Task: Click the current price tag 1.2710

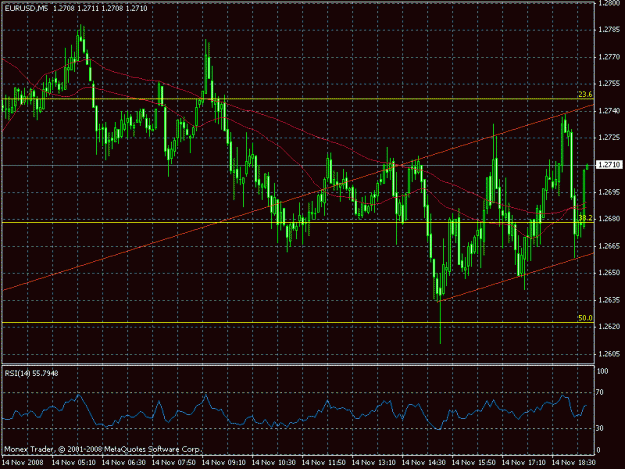Action: [x=609, y=165]
